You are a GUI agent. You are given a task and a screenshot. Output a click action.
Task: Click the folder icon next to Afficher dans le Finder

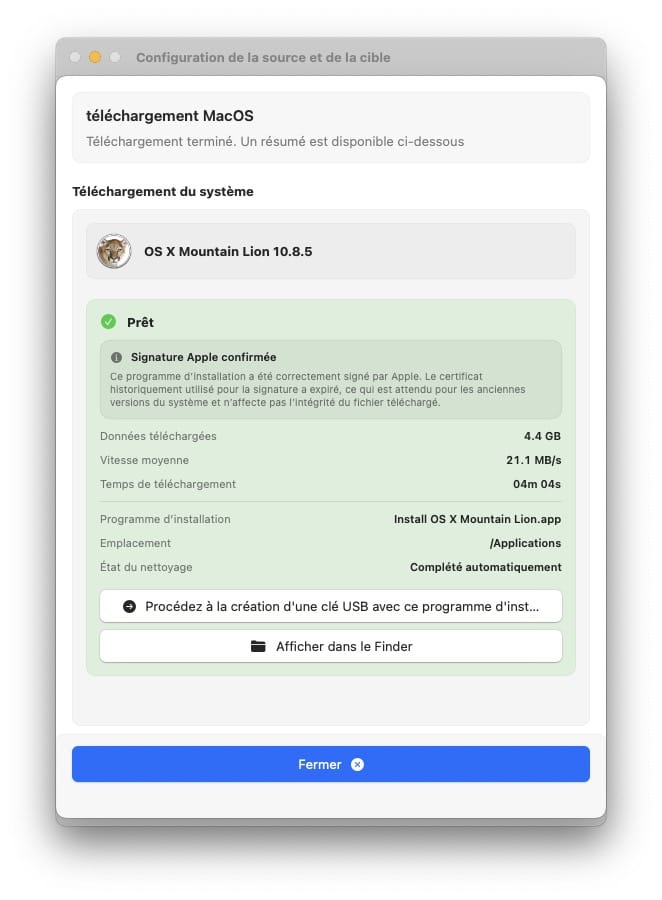258,646
